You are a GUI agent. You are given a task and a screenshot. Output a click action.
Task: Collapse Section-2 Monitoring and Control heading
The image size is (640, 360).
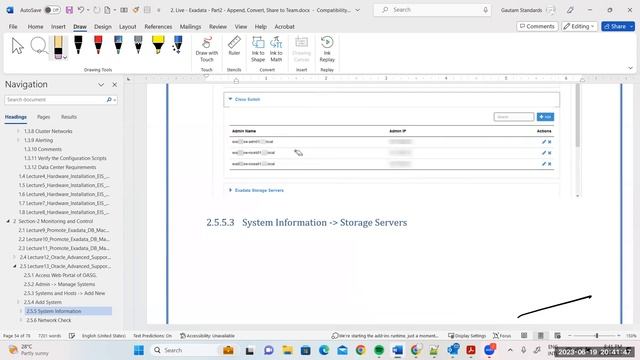[x=8, y=221]
